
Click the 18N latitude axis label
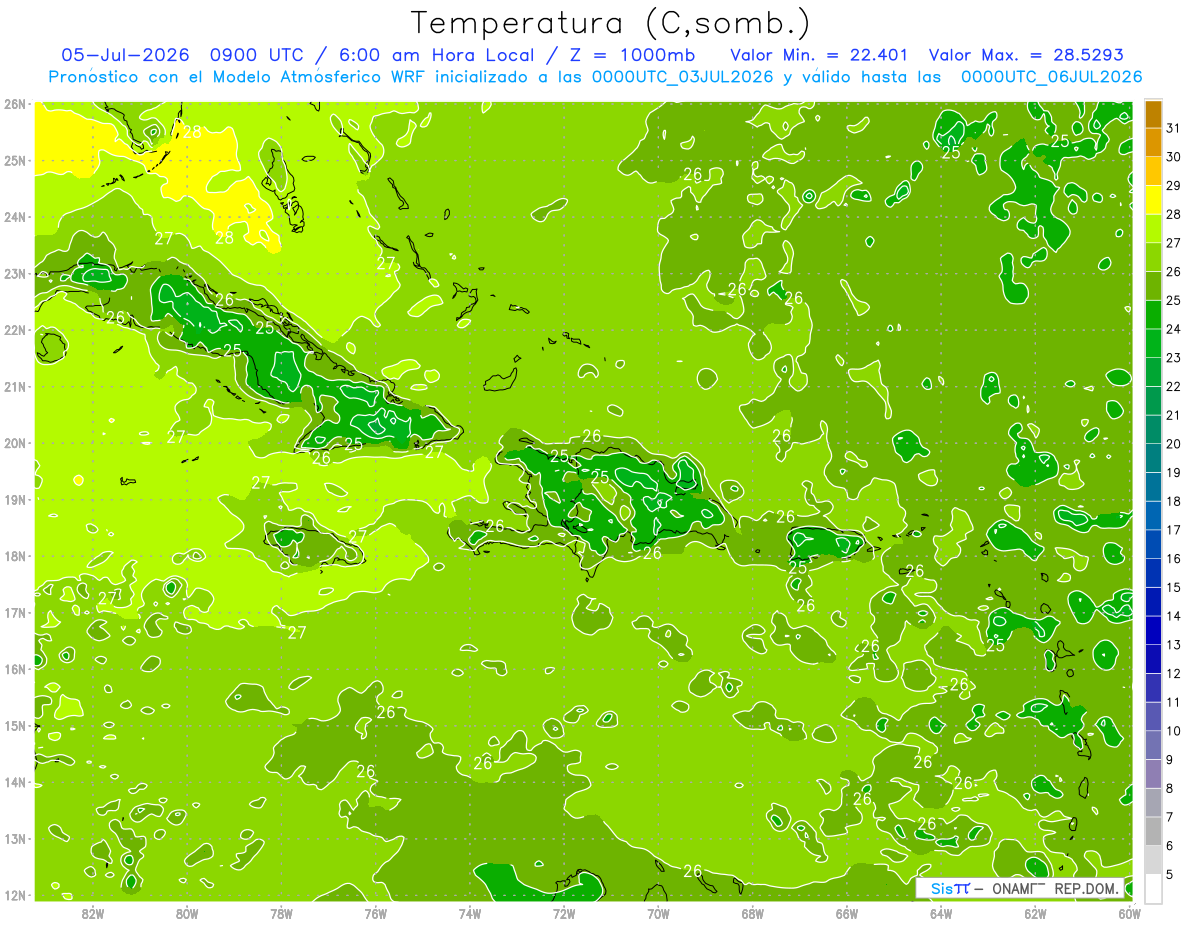14,556
